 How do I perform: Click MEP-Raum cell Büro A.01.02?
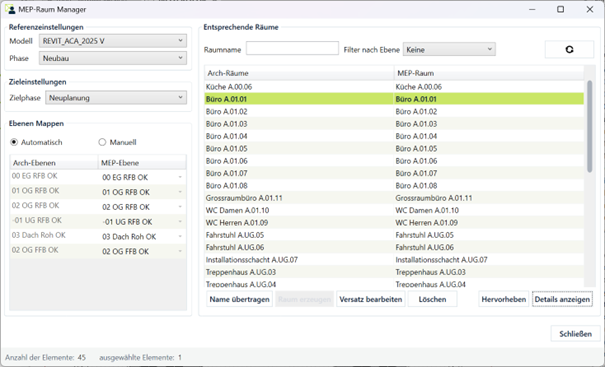click(x=488, y=112)
